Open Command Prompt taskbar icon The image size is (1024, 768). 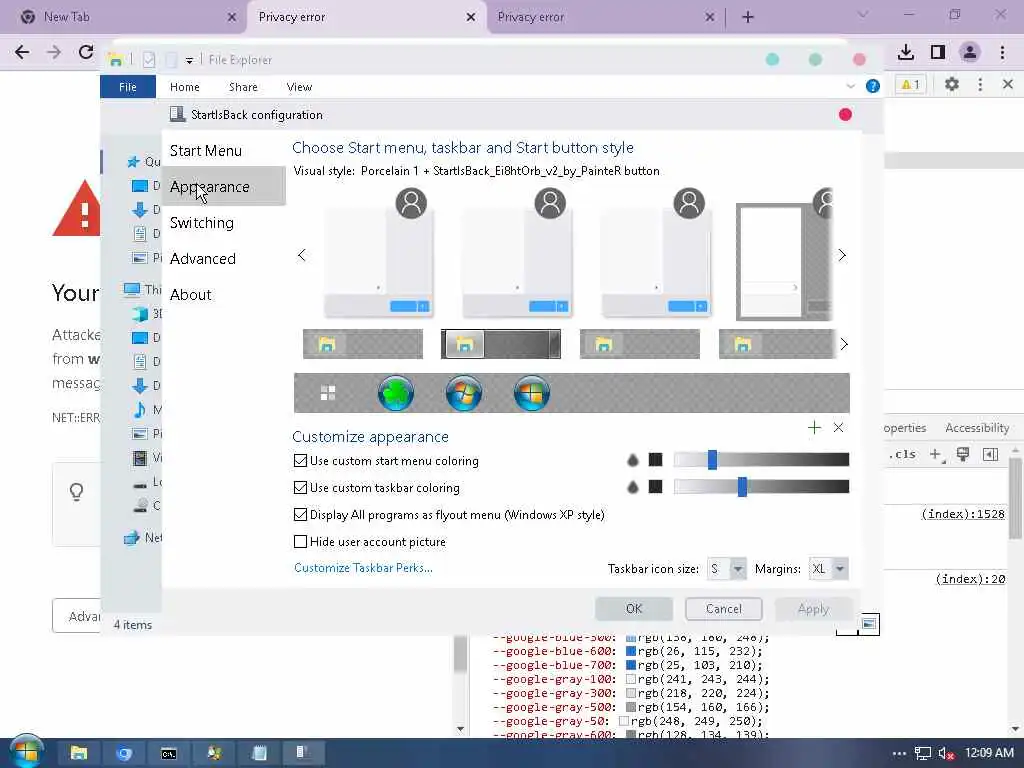[168, 753]
